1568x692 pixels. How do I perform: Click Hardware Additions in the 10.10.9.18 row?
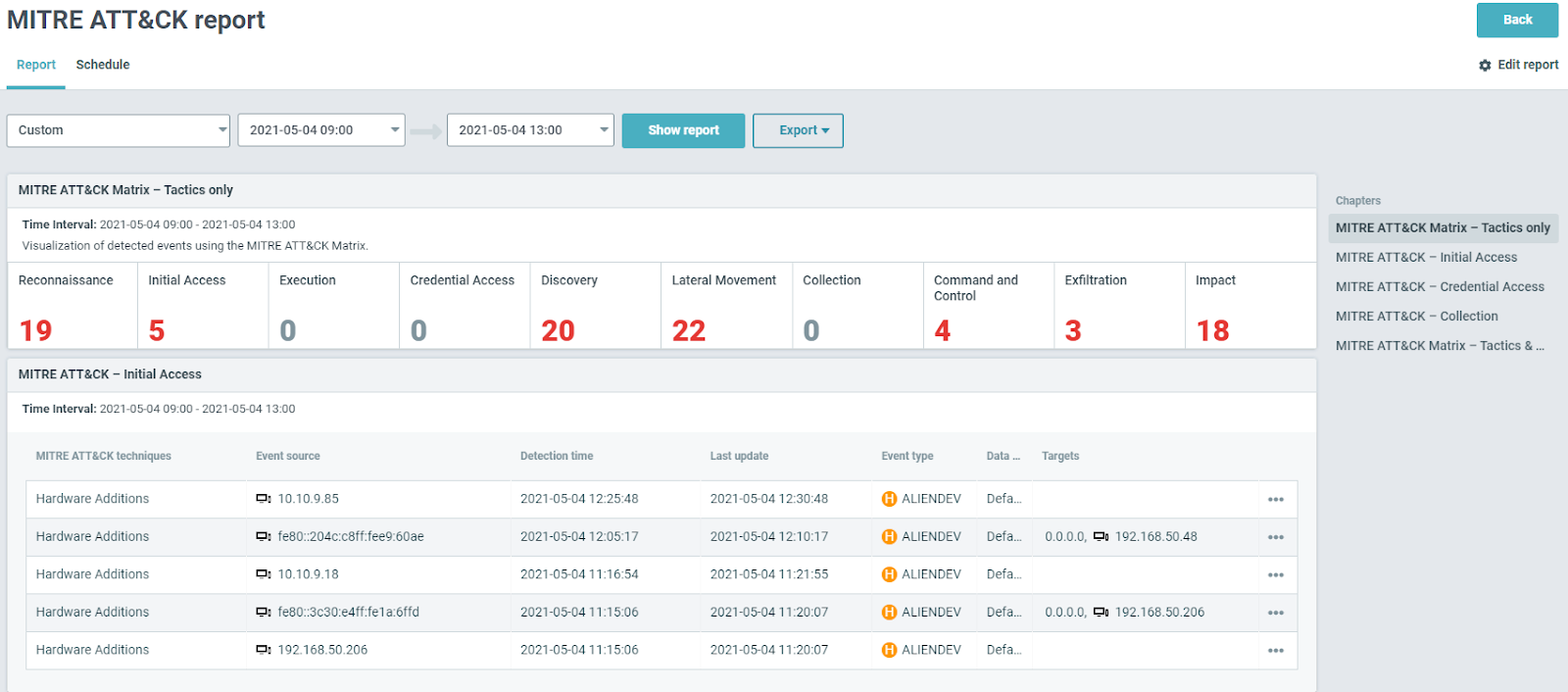click(x=93, y=574)
